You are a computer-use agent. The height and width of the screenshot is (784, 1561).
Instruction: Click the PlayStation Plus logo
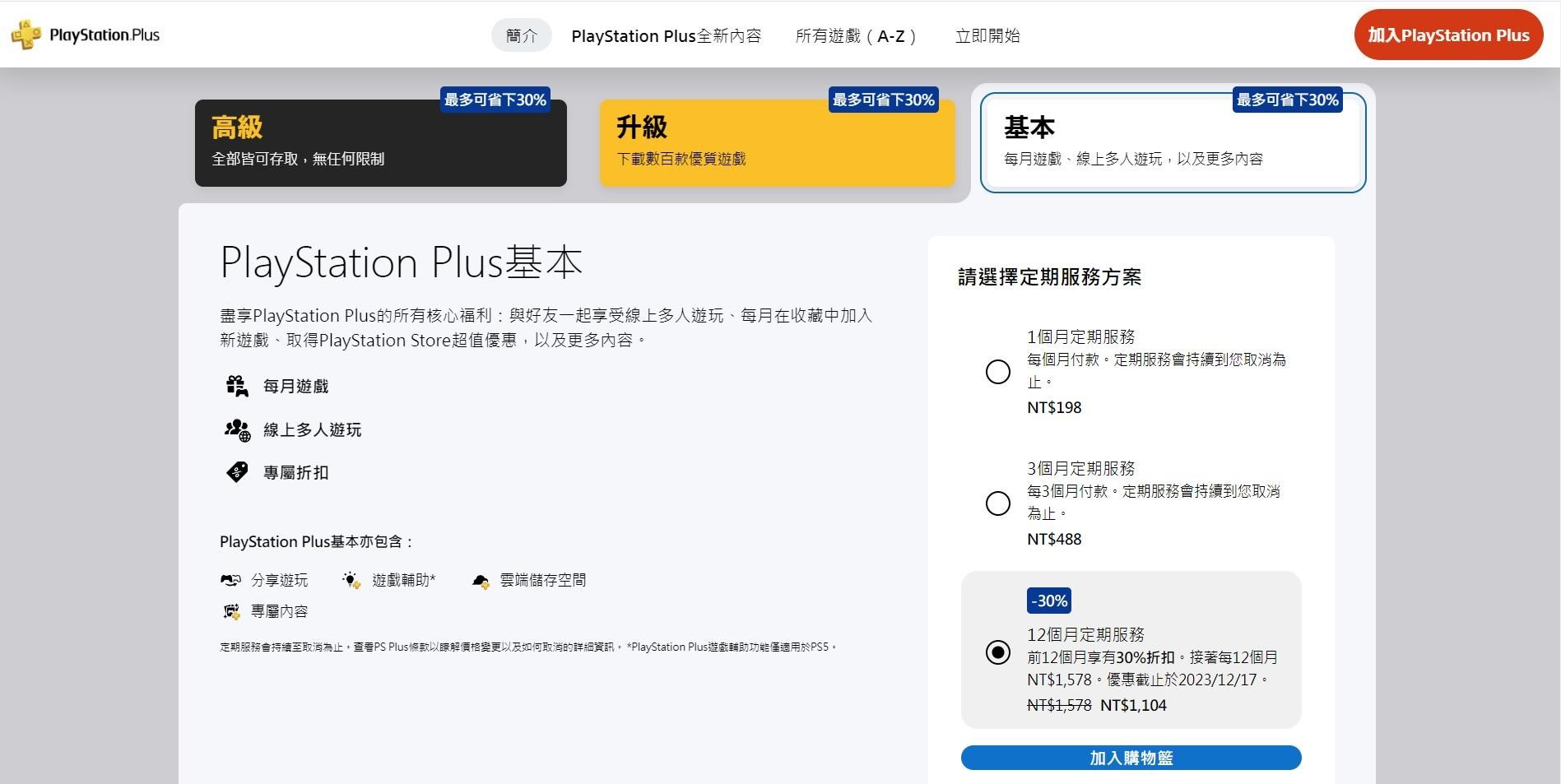(86, 35)
